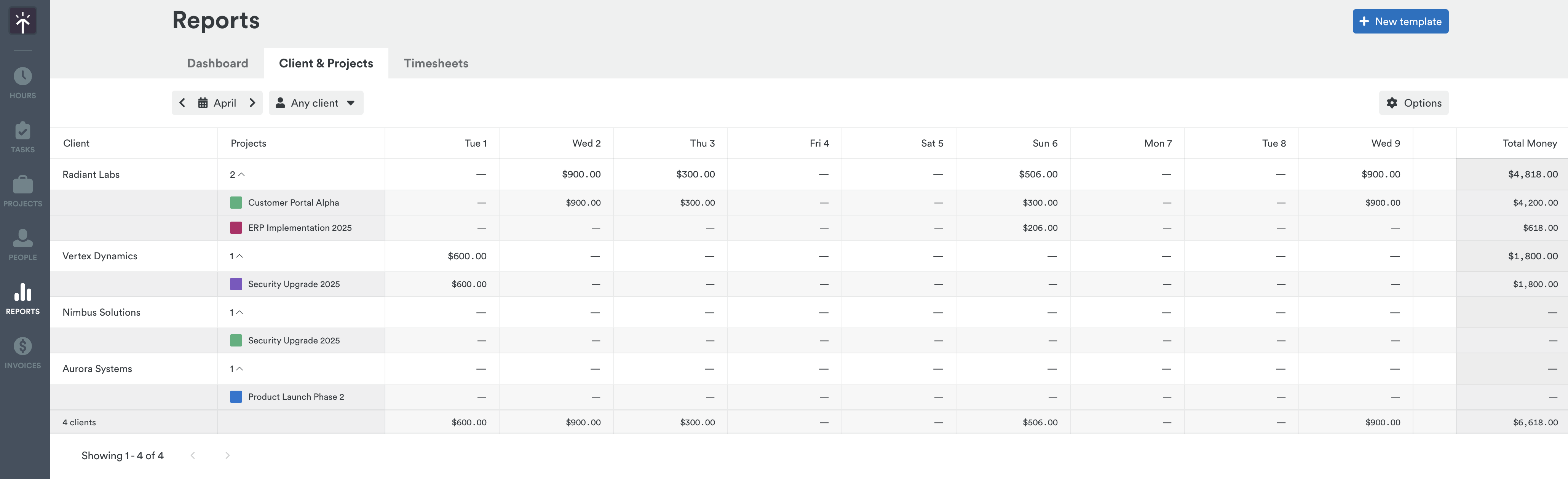Click the calendar icon next to April
This screenshot has width=1568, height=479.
(x=203, y=103)
